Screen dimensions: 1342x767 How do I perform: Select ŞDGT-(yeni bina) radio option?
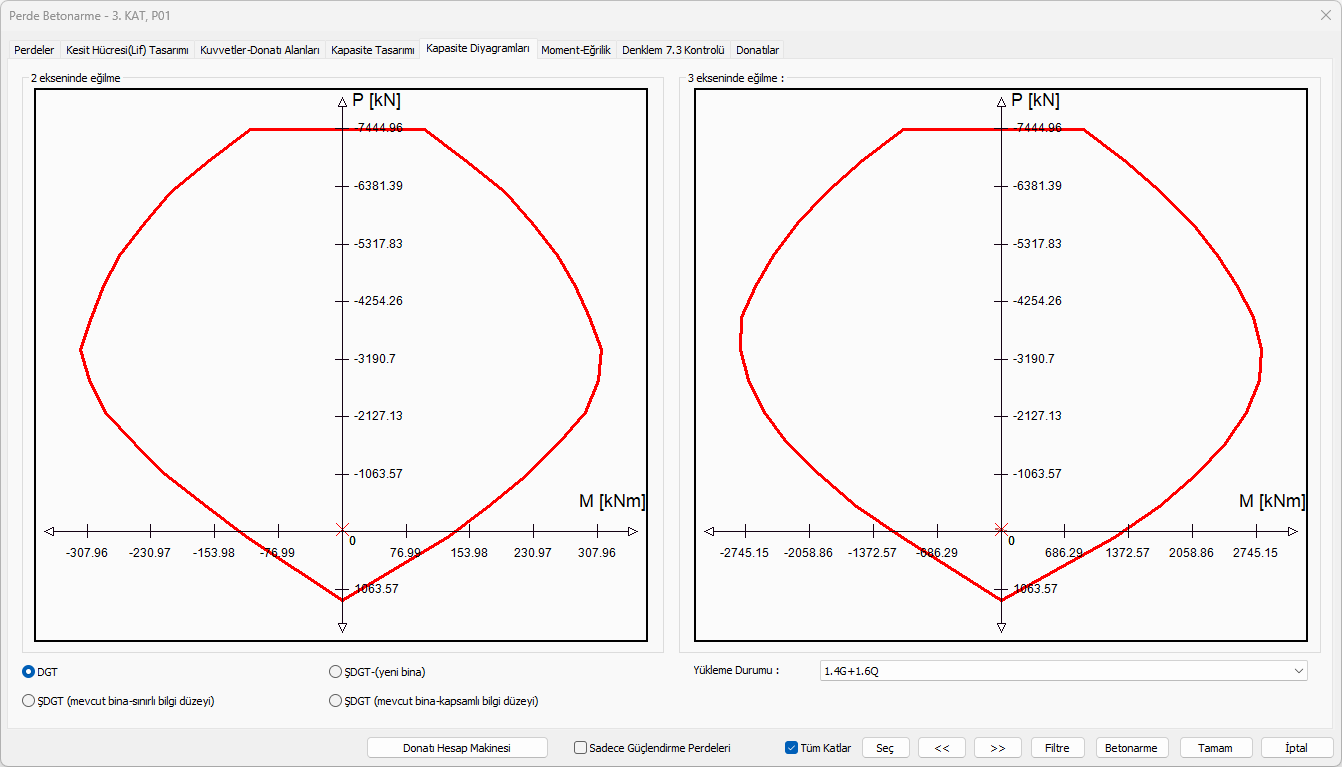pos(336,672)
